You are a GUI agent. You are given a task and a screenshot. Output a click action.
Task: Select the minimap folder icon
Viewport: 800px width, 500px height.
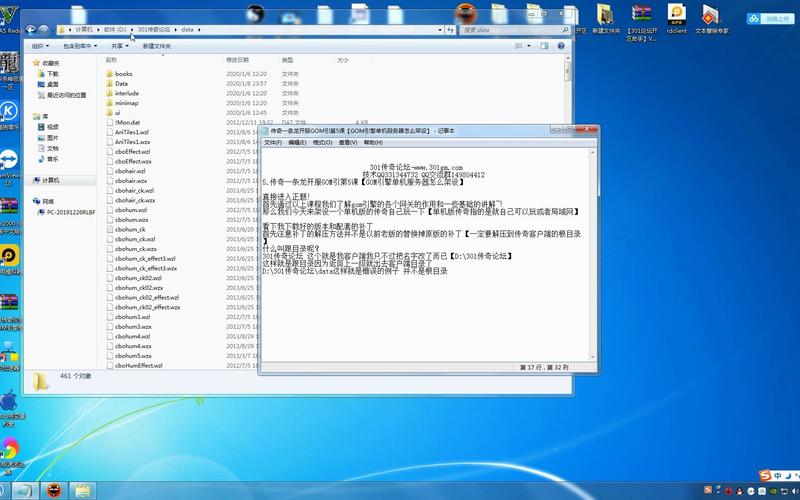click(109, 103)
